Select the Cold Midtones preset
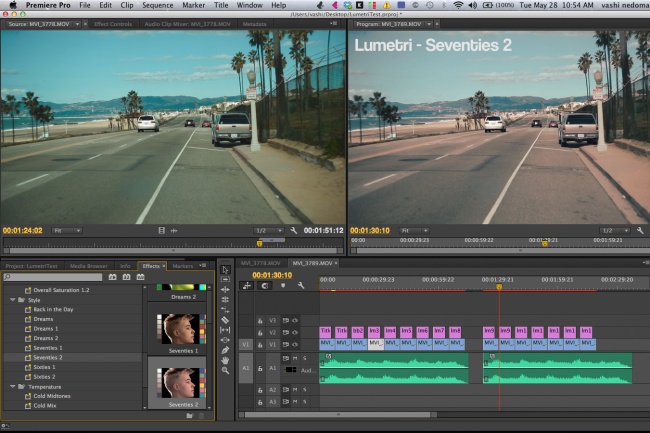Image resolution: width=650 pixels, height=433 pixels. pyautogui.click(x=51, y=396)
